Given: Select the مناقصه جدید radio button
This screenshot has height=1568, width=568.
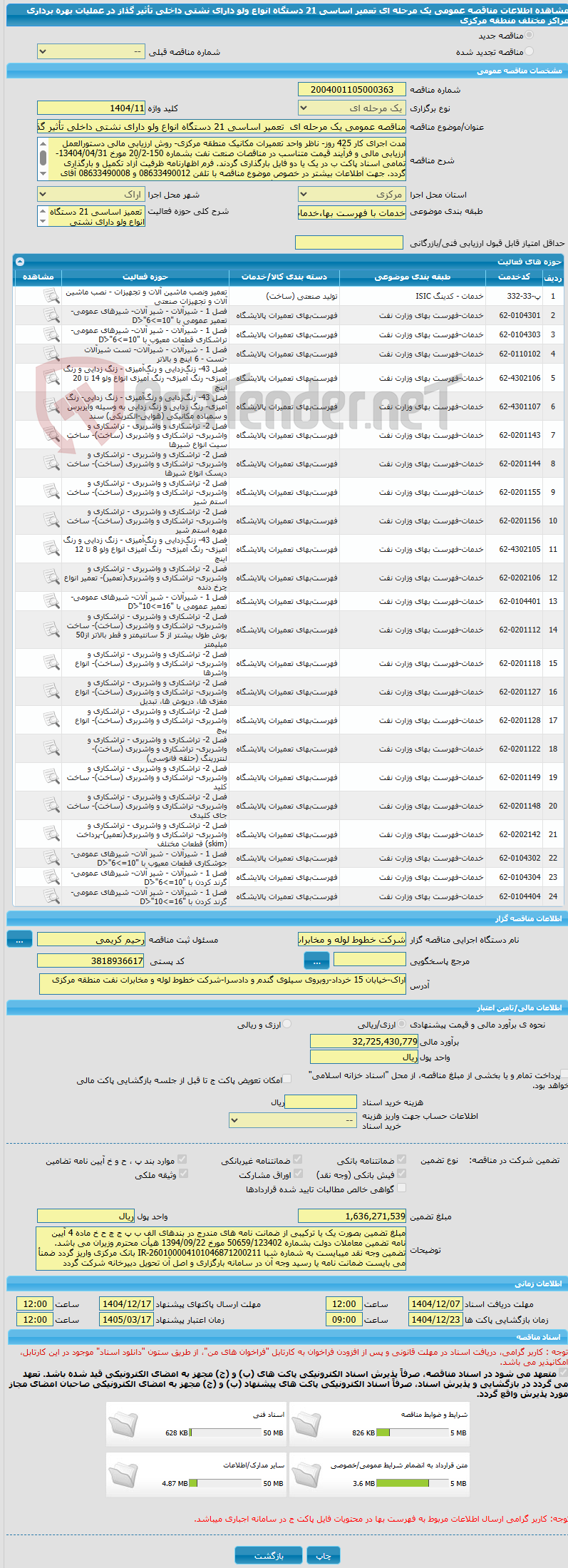Looking at the screenshot, I should point(529,35).
